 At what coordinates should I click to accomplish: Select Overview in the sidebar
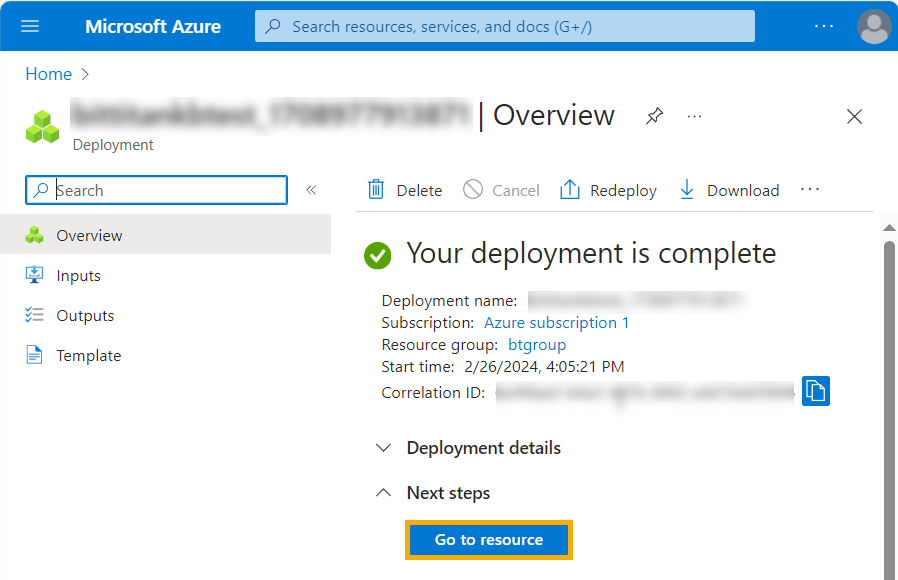click(x=166, y=235)
